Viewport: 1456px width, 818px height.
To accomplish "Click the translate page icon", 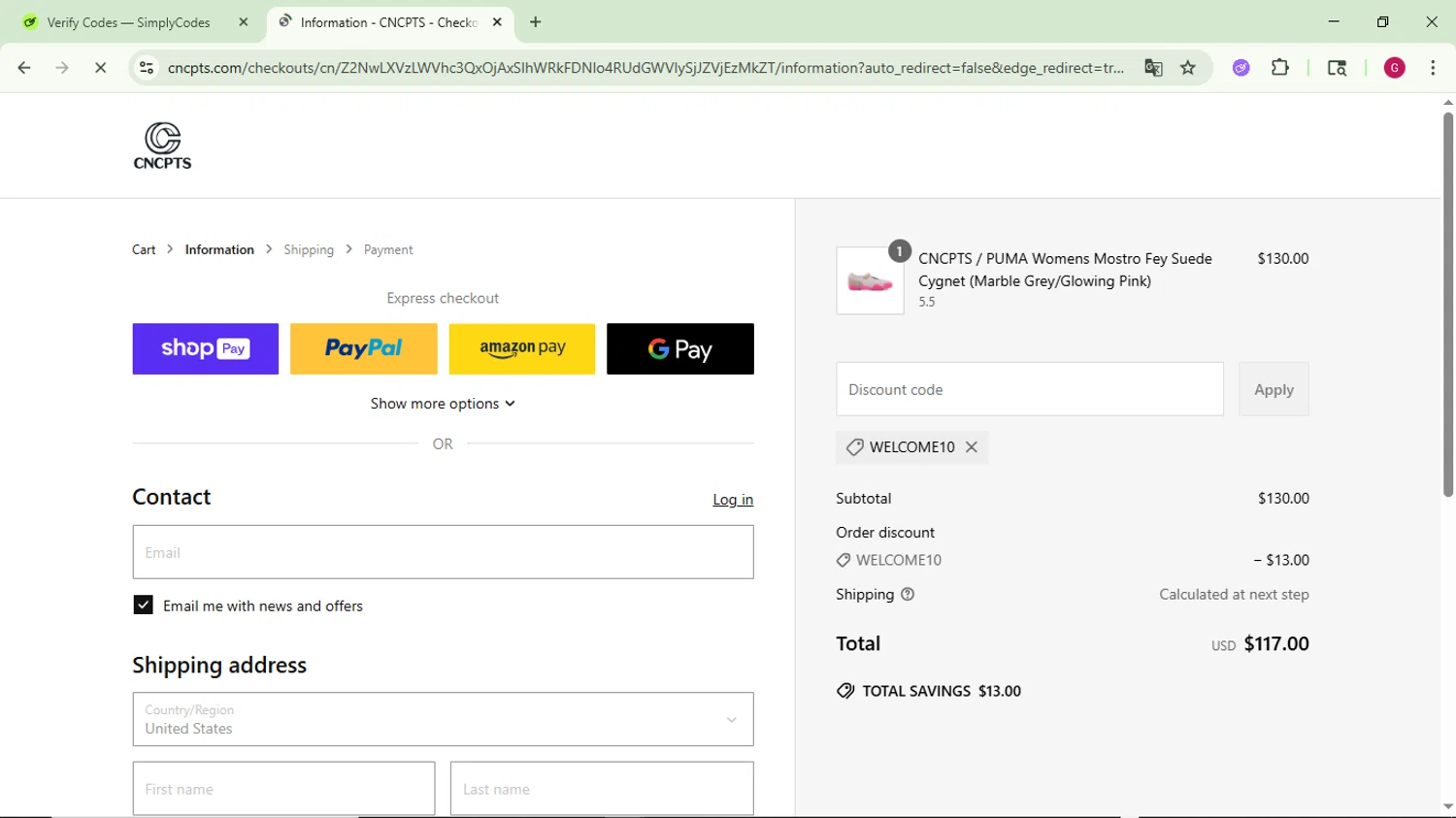I will point(1153,68).
